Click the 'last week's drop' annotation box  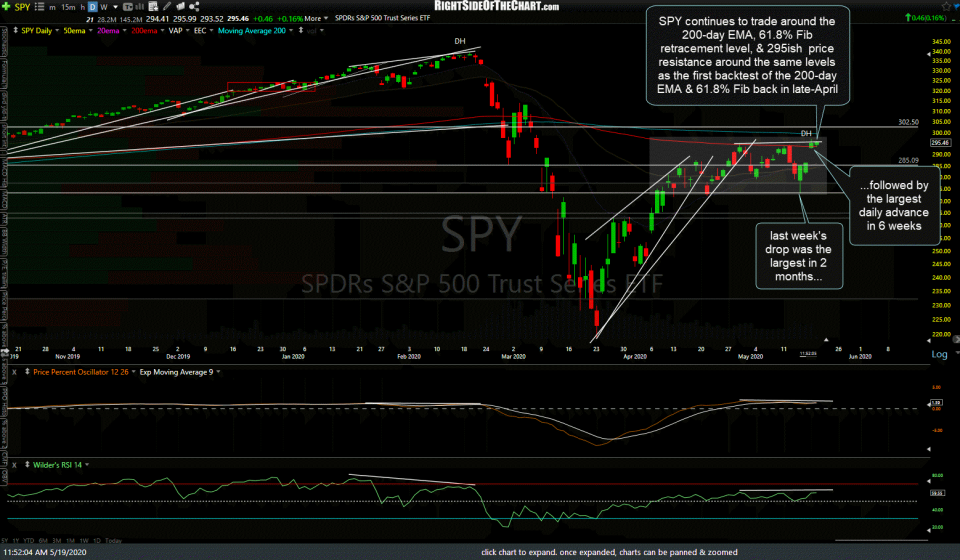(x=798, y=256)
